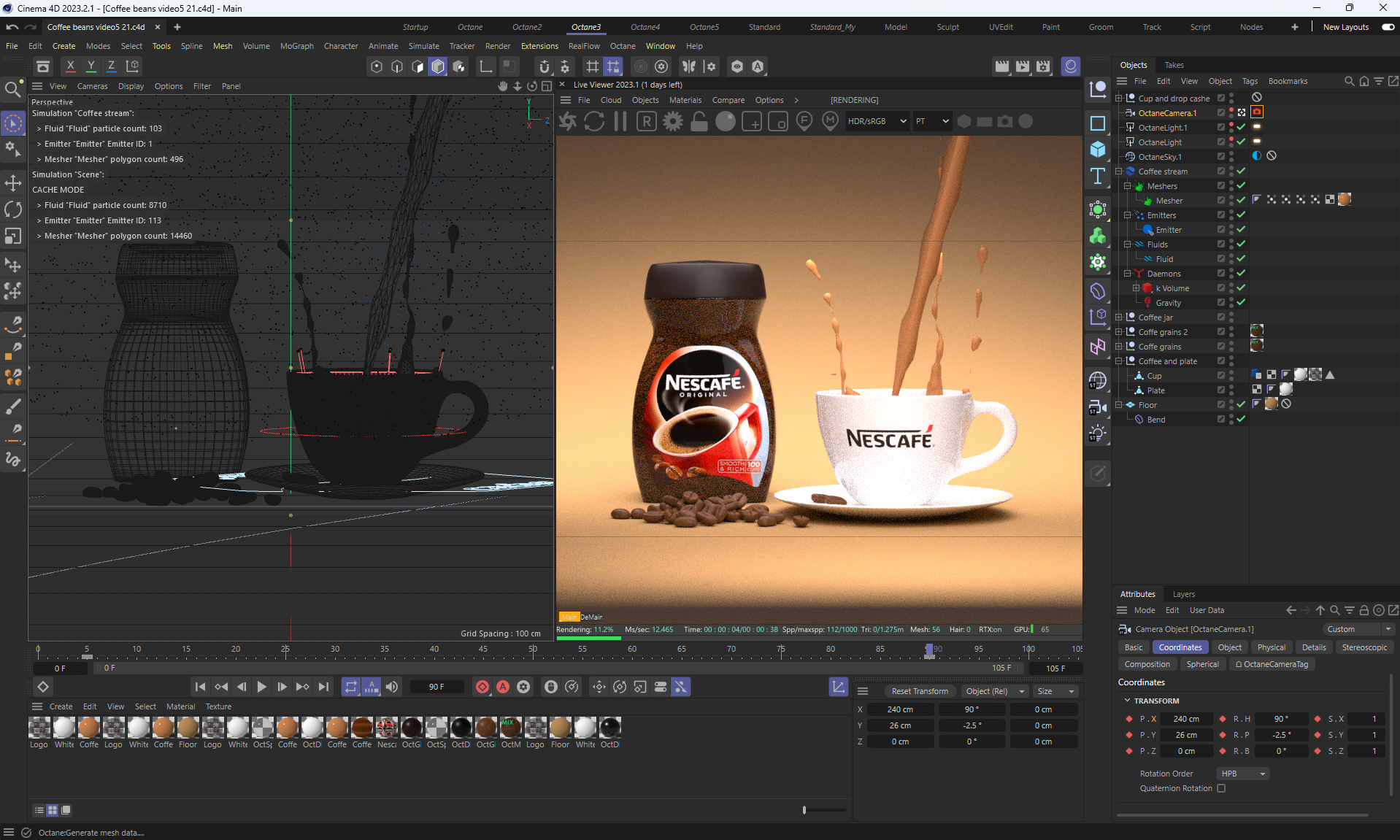The image size is (1400, 840).
Task: Toggle autokeying button
Action: pyautogui.click(x=503, y=687)
